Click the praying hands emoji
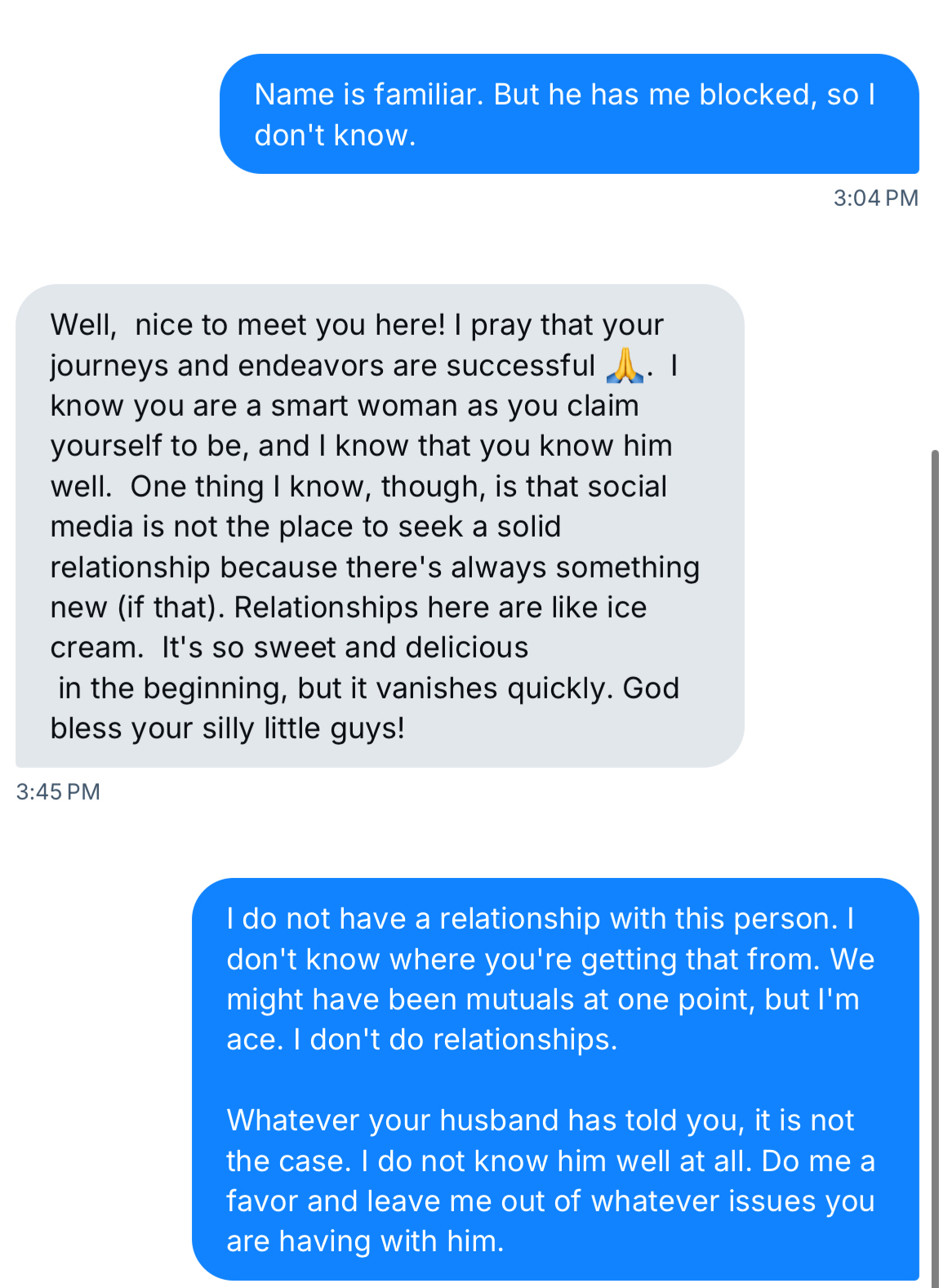 coord(625,365)
